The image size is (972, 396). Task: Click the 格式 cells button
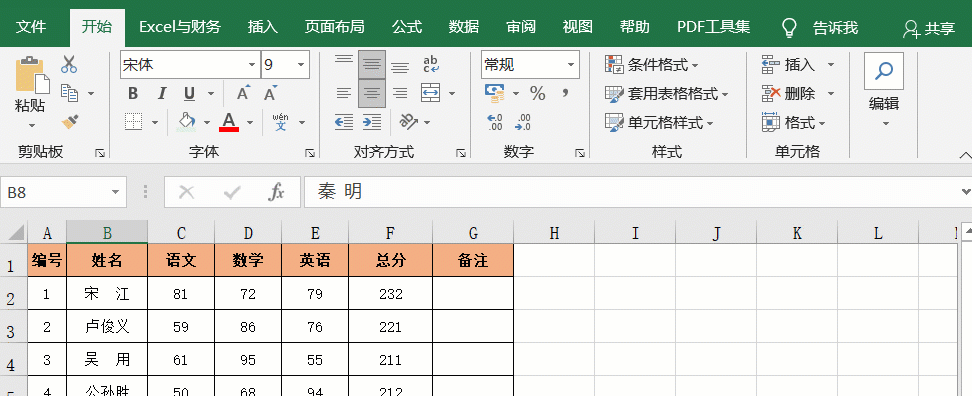793,122
